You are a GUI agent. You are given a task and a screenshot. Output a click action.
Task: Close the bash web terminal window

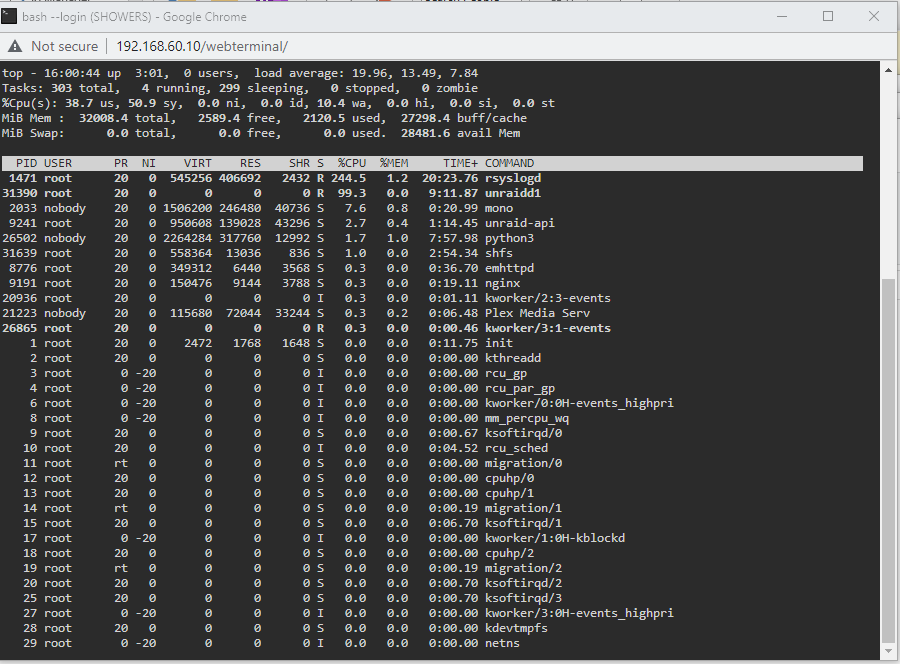coord(874,17)
